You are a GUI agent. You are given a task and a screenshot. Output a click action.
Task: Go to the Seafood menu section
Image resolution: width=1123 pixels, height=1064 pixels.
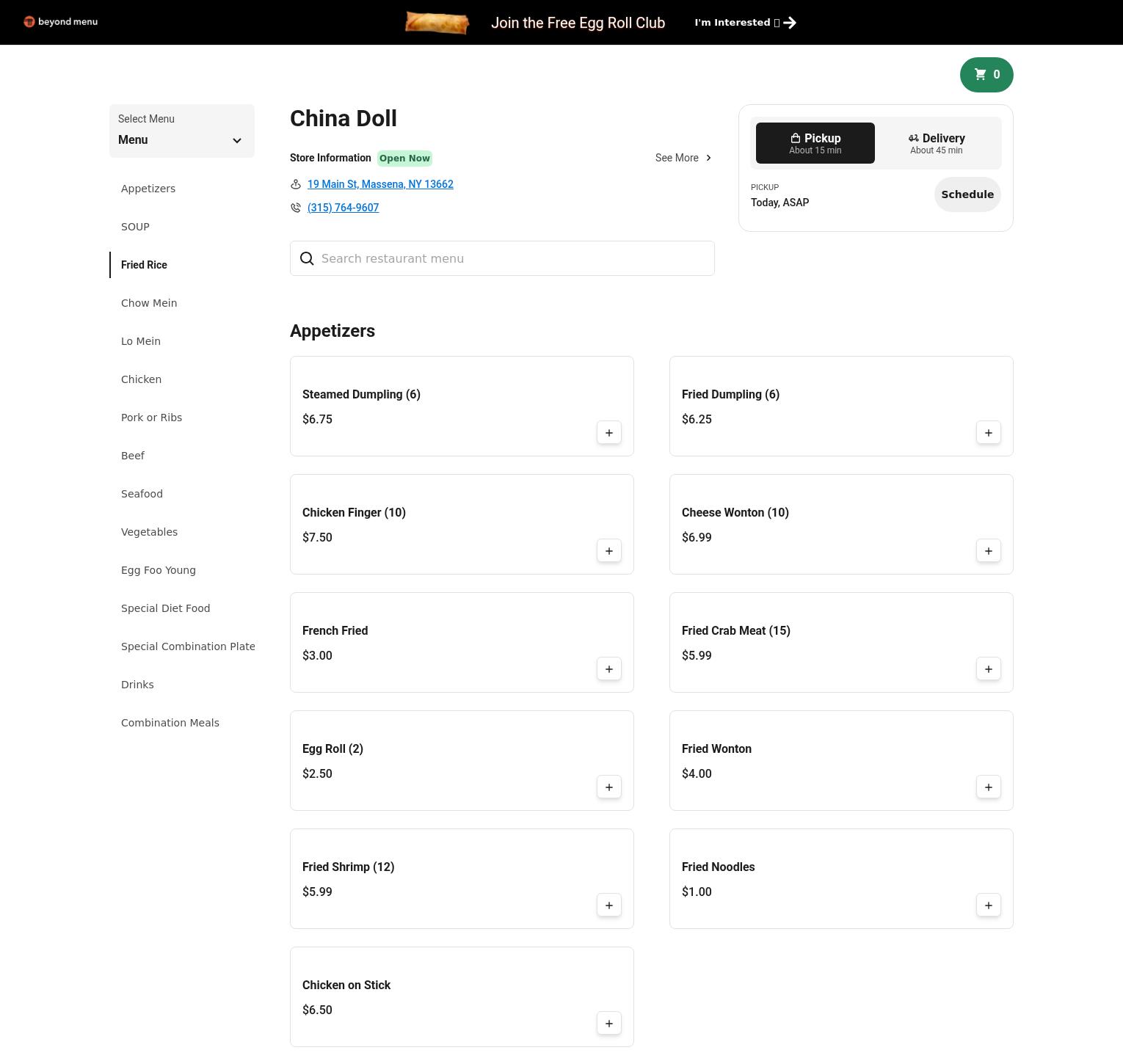[x=142, y=494]
